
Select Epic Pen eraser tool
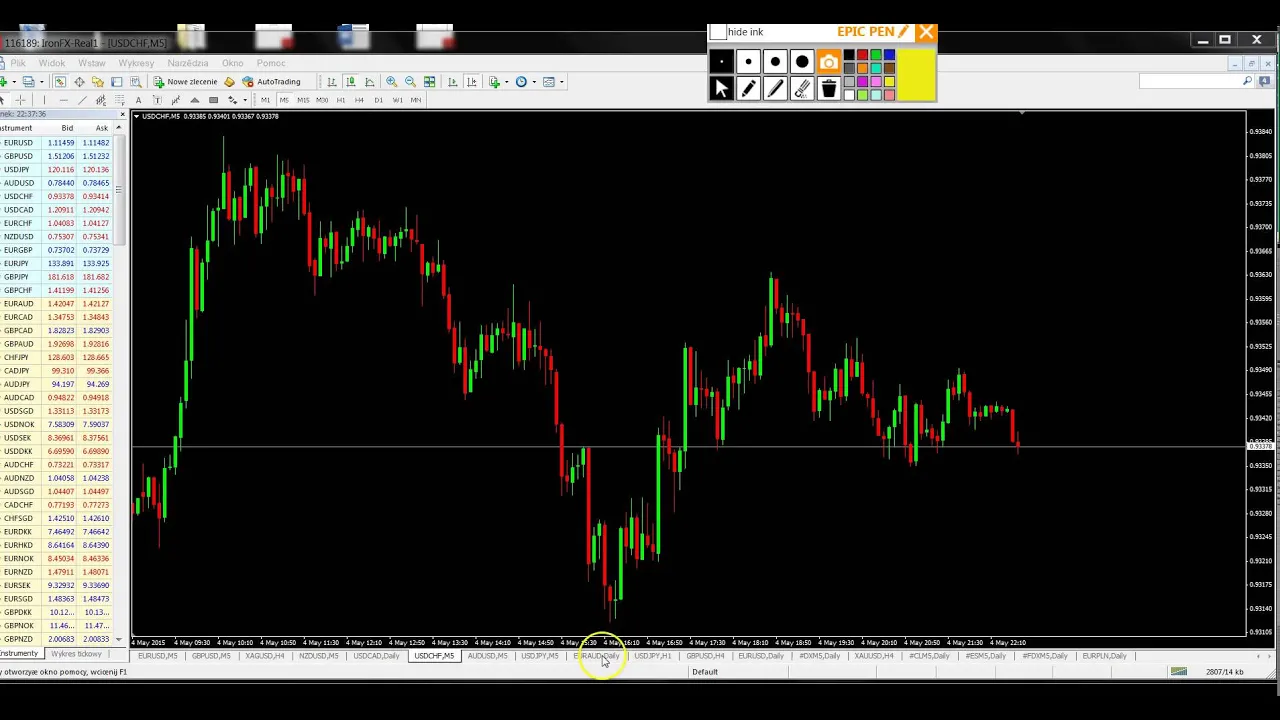pos(802,89)
